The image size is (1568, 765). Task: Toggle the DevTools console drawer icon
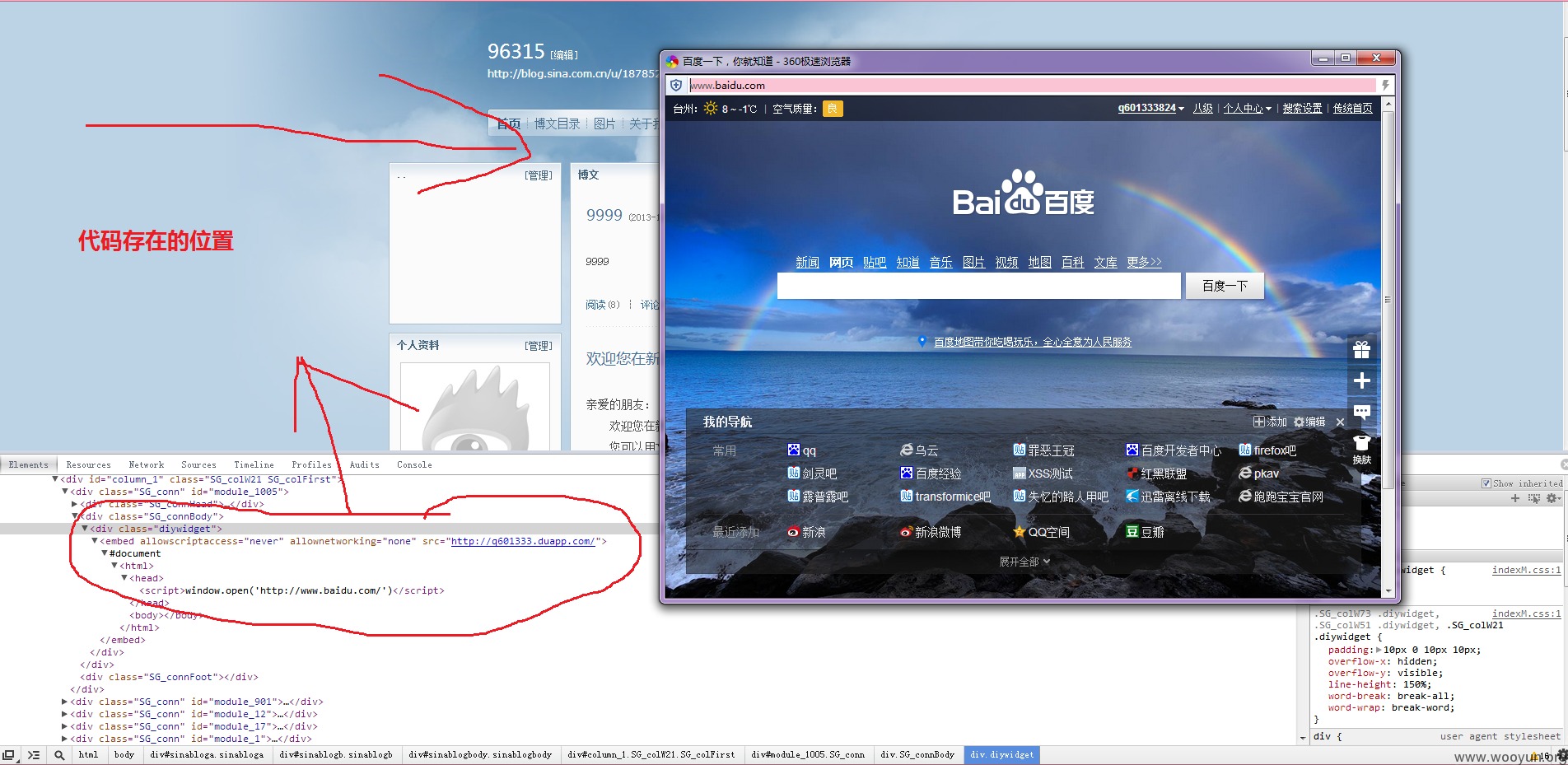point(34,754)
